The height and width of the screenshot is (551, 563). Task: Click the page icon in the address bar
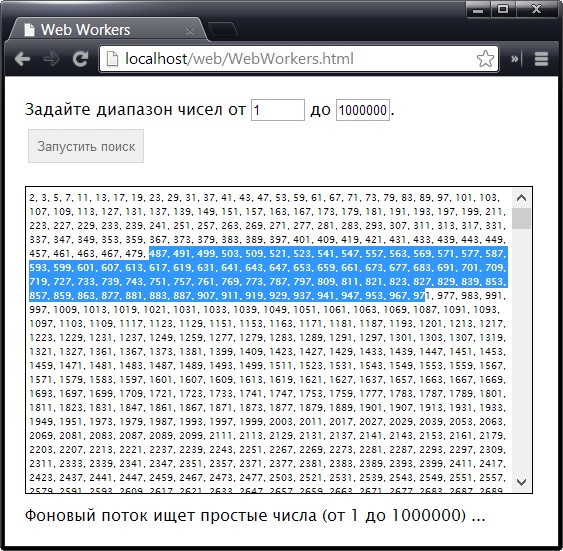tap(112, 59)
